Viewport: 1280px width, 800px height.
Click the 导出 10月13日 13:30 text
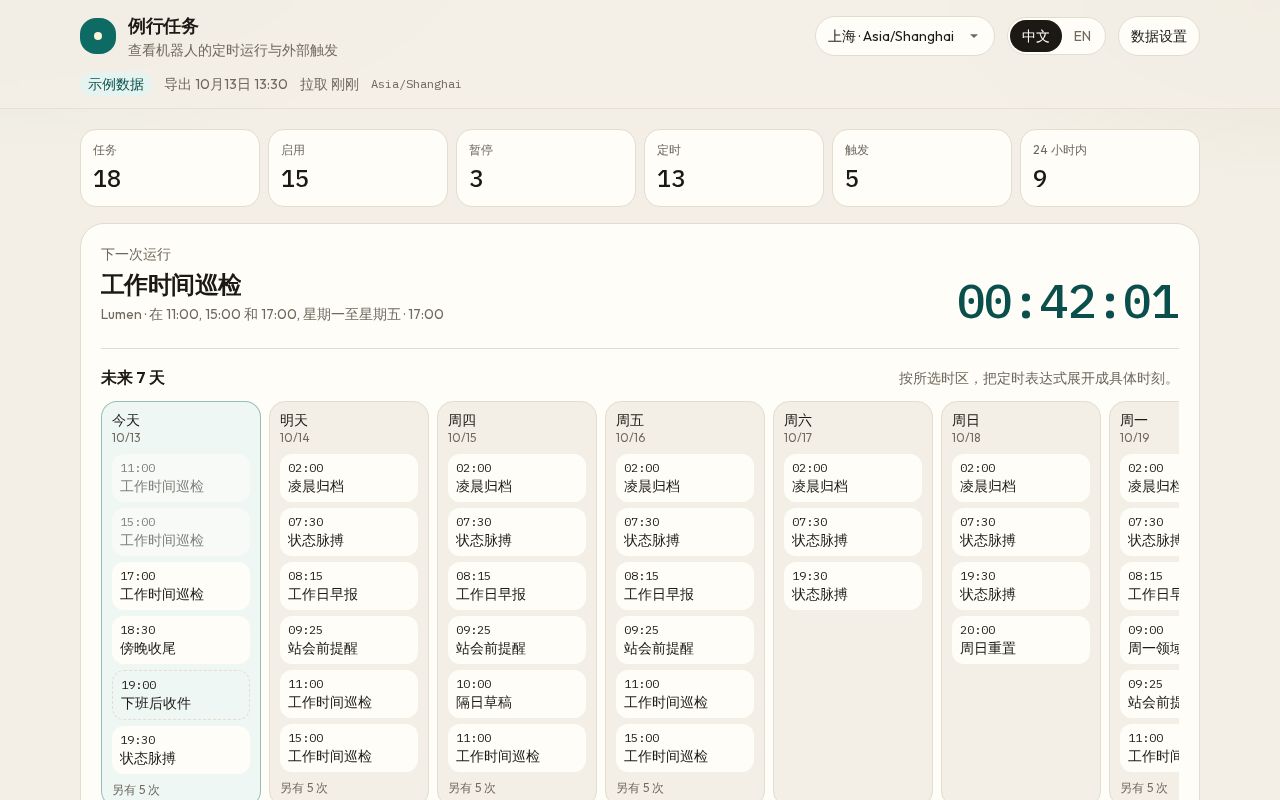coord(226,84)
